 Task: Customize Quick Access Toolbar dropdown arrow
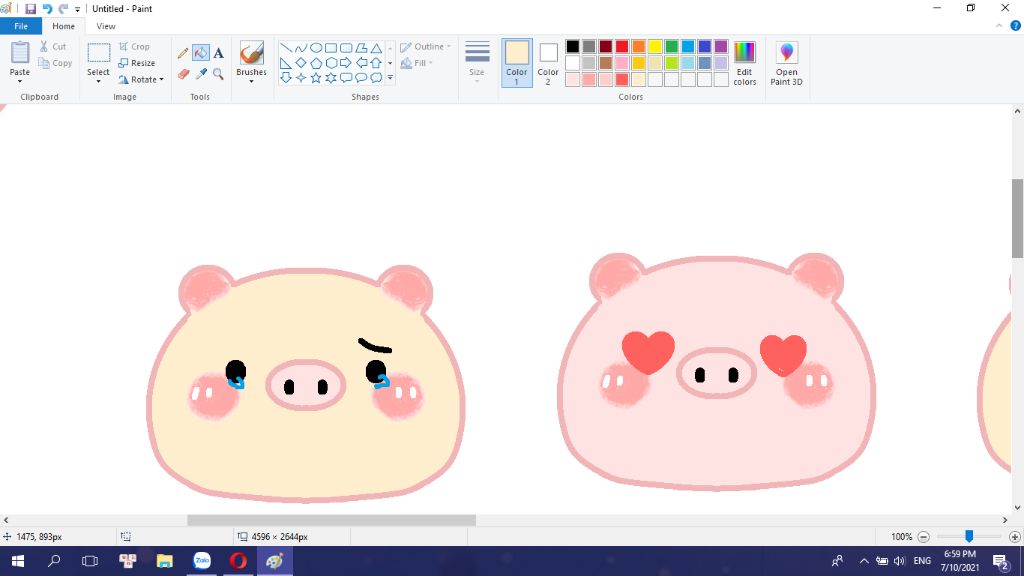pyautogui.click(x=77, y=9)
